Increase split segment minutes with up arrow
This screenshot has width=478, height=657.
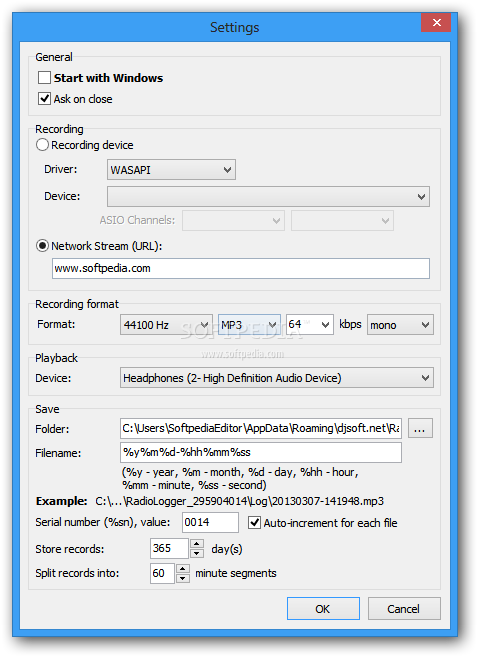183,569
